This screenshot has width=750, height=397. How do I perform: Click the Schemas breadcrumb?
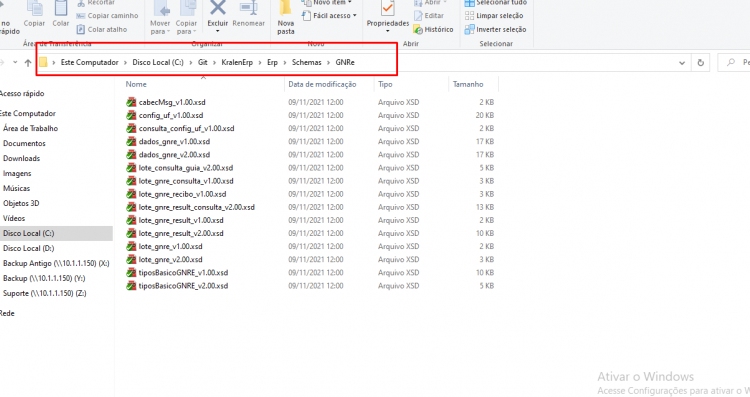click(x=307, y=62)
